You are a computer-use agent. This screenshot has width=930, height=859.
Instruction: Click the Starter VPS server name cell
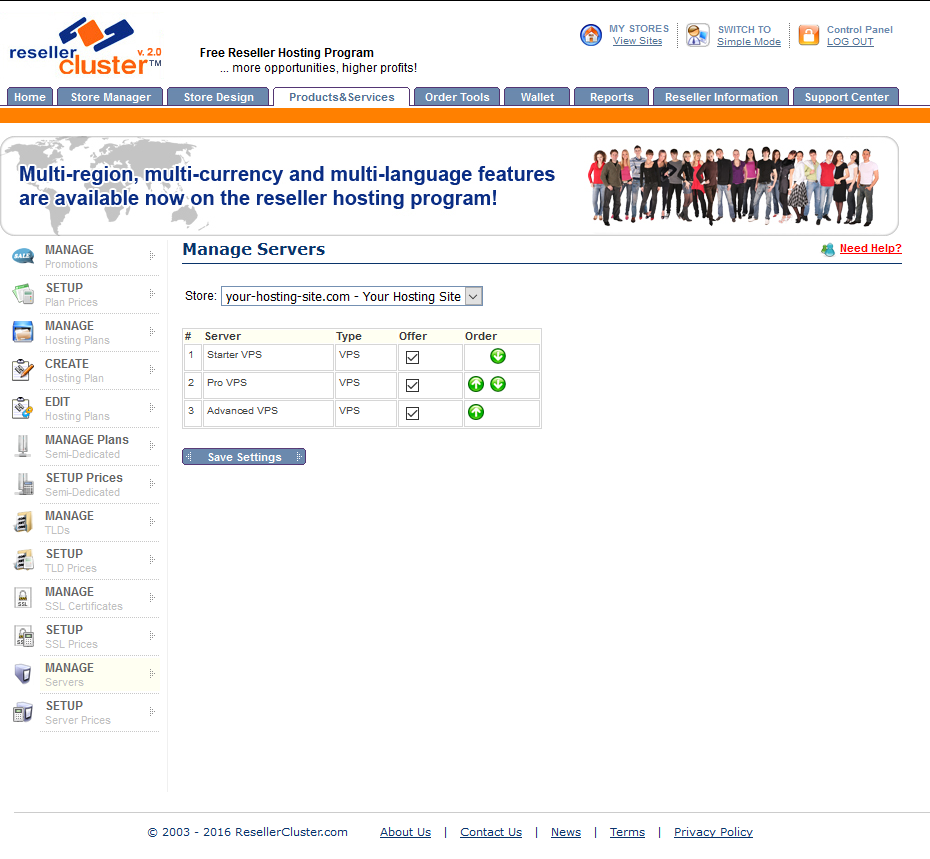pos(267,358)
